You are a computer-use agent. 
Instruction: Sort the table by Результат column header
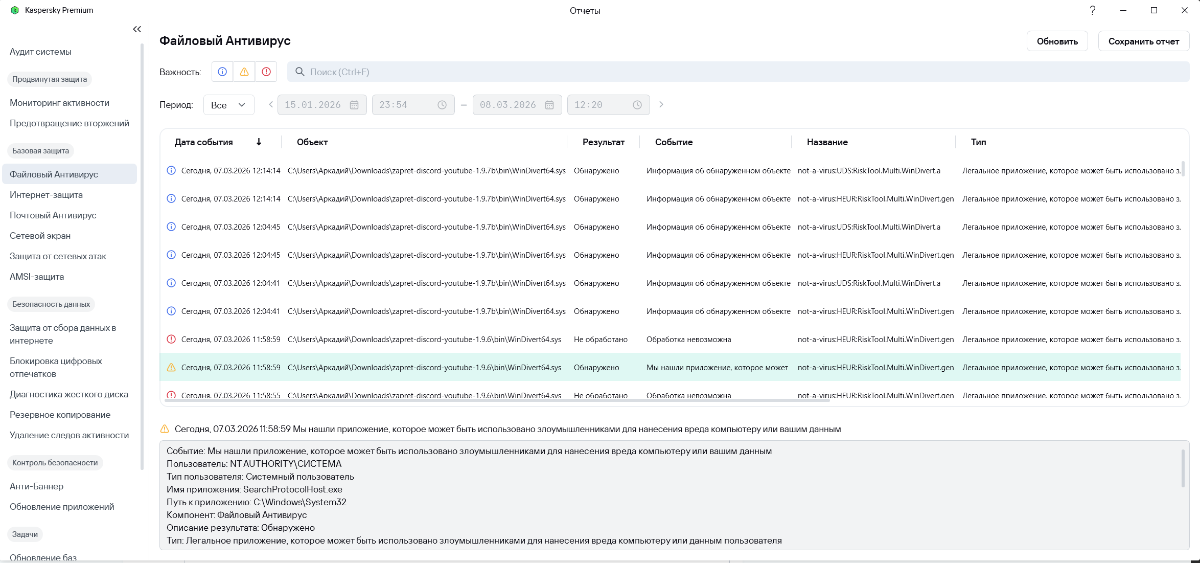point(603,142)
